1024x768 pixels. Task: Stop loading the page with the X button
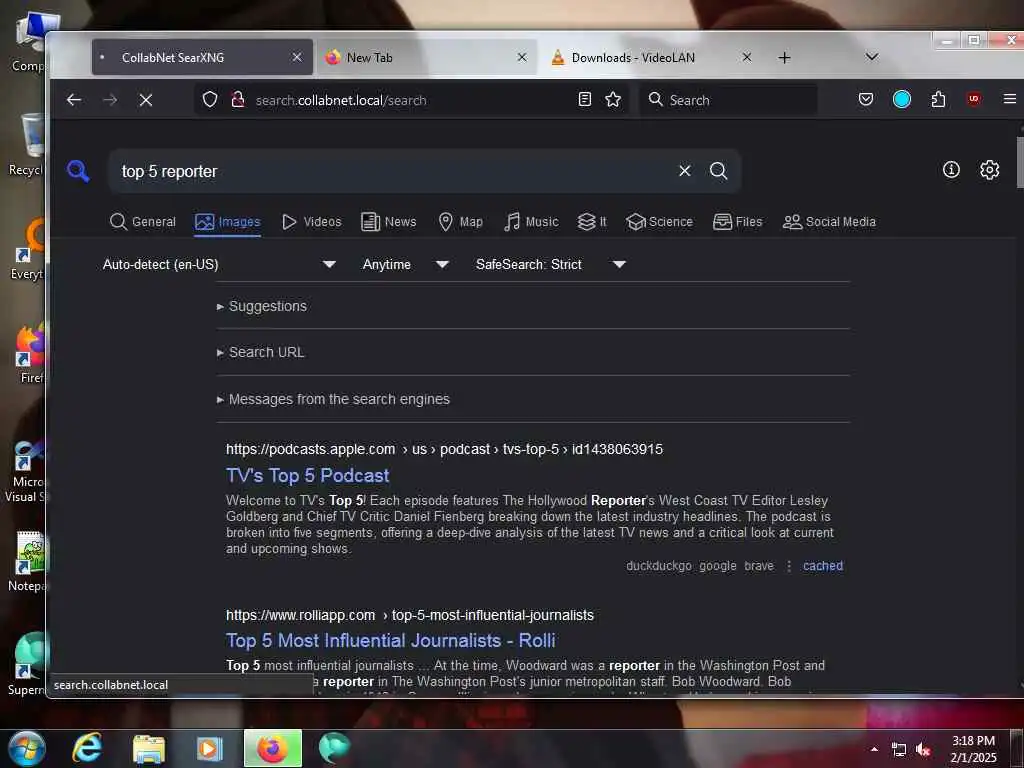[146, 100]
